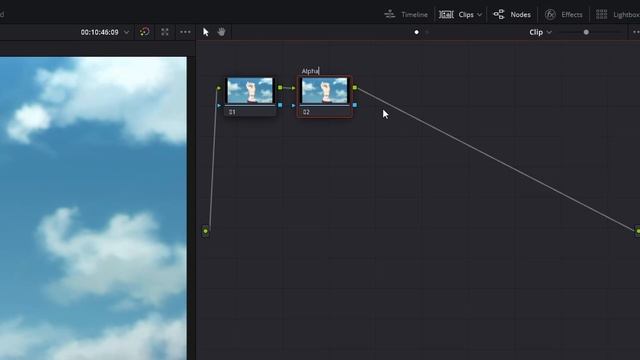Viewport: 640px width, 360px height.
Task: Click node 02 RGB input triangle
Action: click(x=294, y=88)
